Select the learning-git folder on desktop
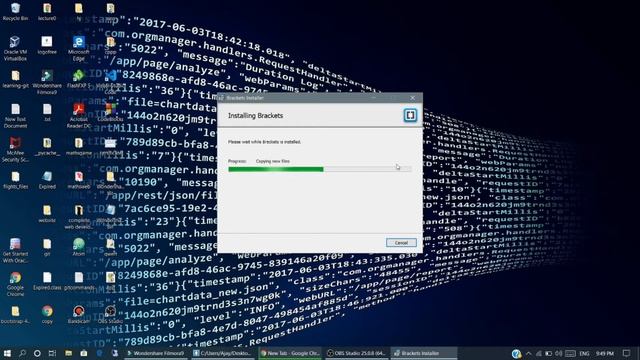 click(15, 79)
